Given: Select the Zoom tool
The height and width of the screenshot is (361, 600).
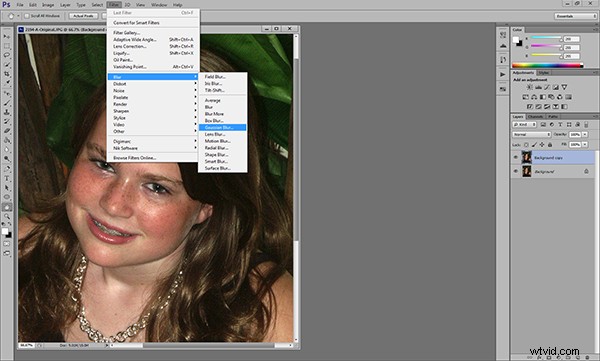Looking at the screenshot, I should 7,217.
